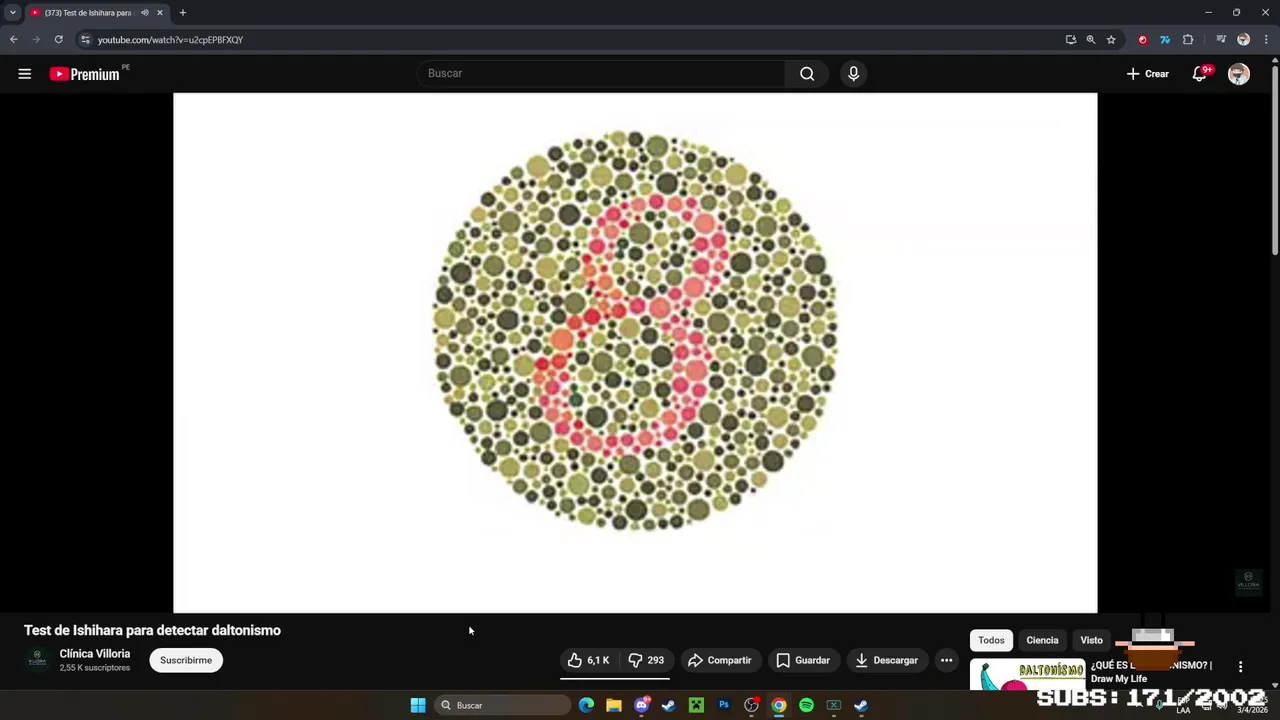The width and height of the screenshot is (1280, 720).
Task: Open Chrome profile avatar
Action: click(1243, 39)
